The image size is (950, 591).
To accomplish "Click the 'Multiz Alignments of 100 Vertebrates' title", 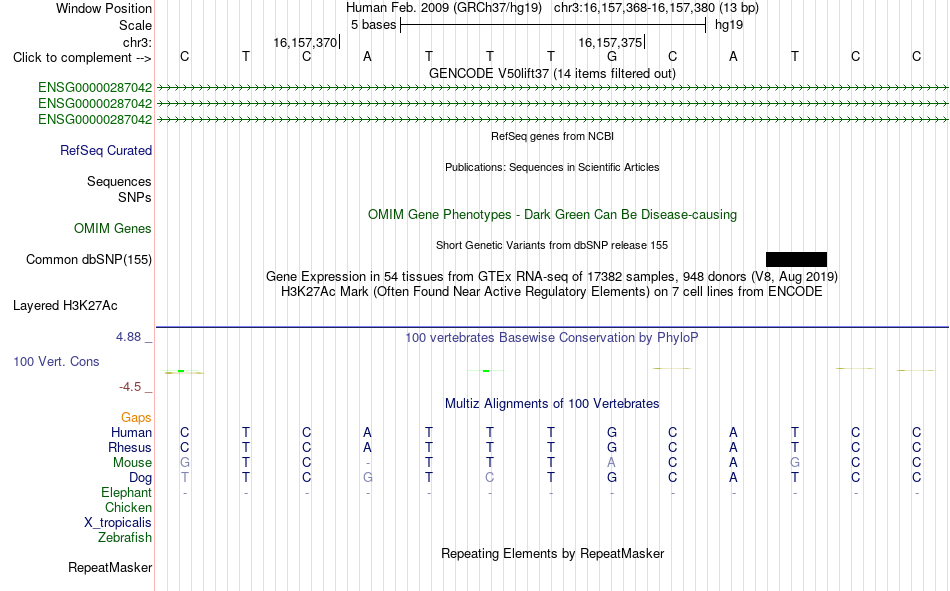I will pos(552,404).
